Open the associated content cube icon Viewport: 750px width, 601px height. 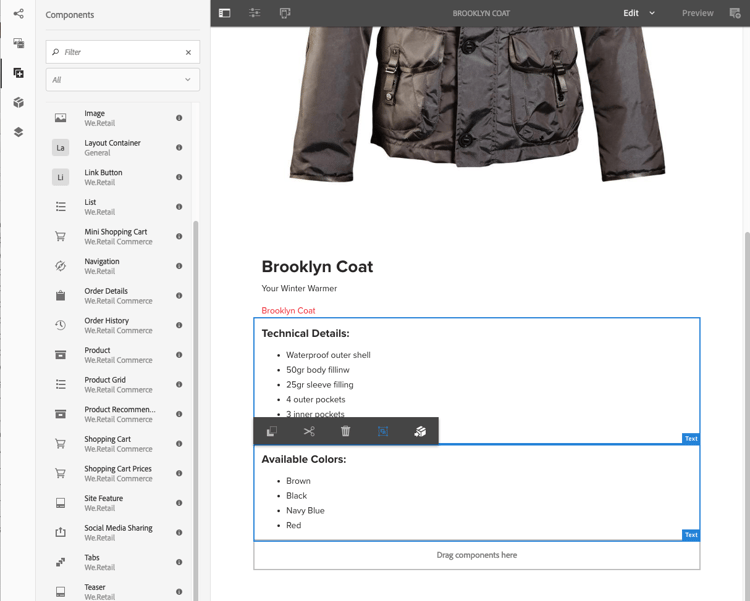(18, 102)
